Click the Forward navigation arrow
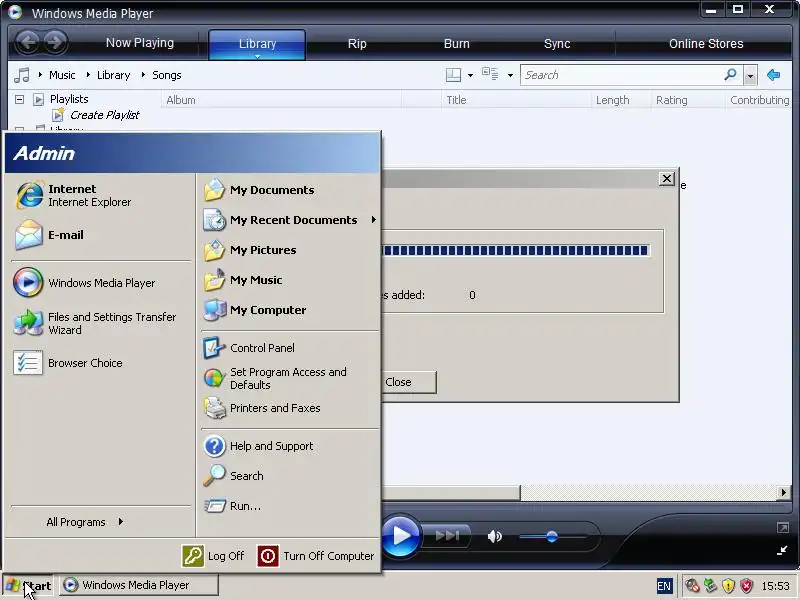Screen dimensions: 800x600 [x=55, y=42]
